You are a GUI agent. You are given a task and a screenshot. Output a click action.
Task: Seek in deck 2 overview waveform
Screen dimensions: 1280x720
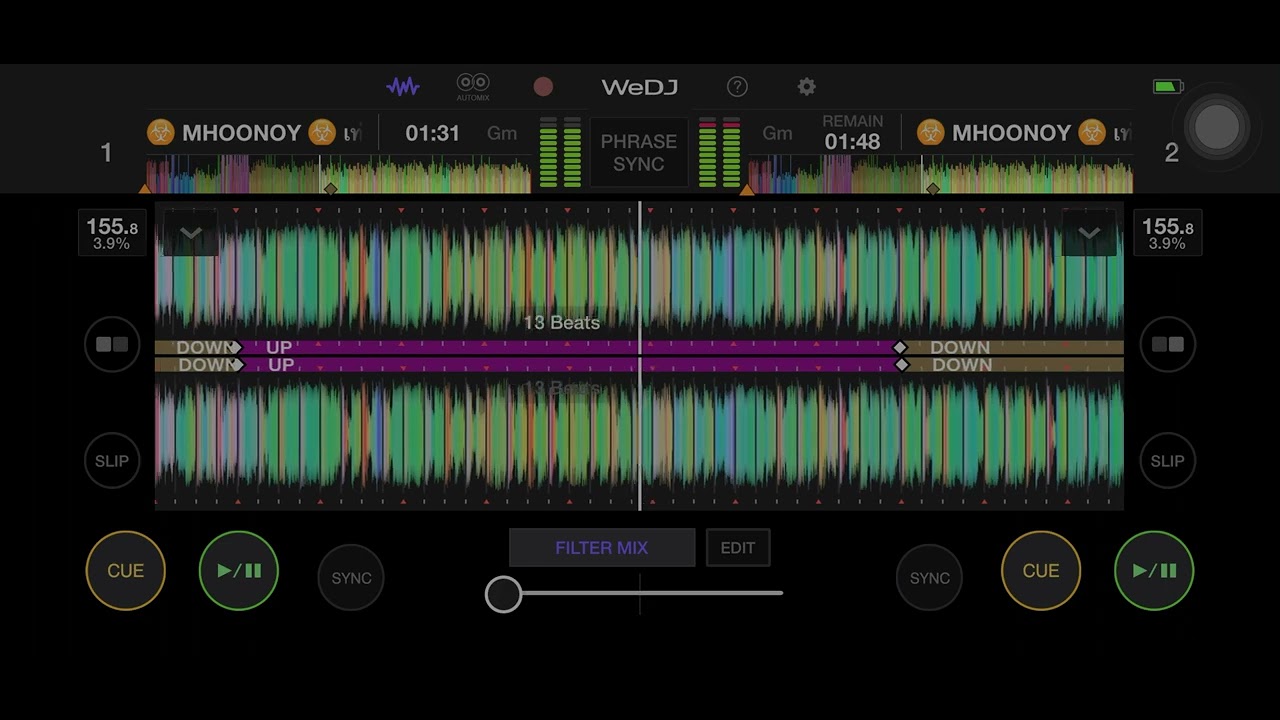[940, 174]
